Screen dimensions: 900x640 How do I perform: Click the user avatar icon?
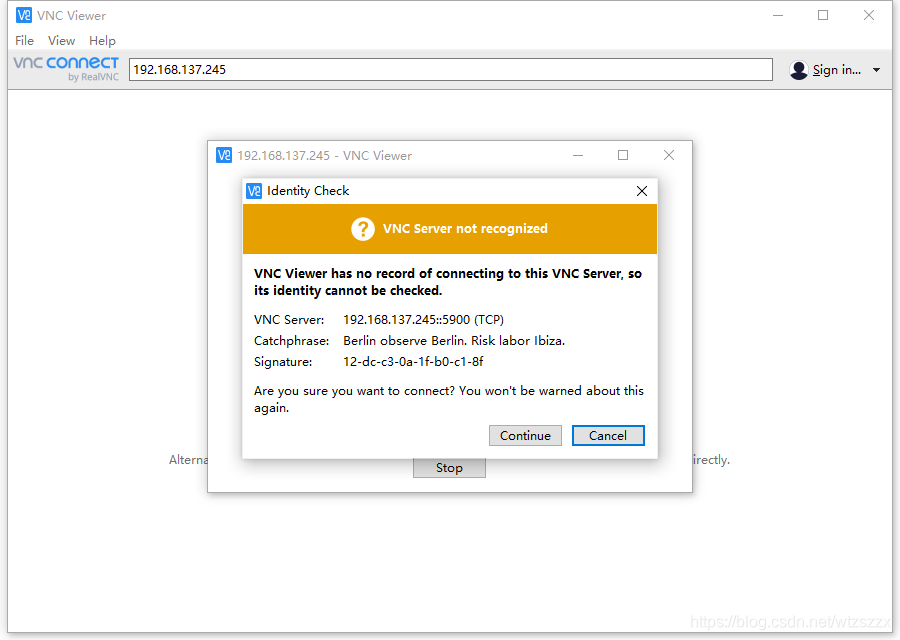pyautogui.click(x=798, y=70)
